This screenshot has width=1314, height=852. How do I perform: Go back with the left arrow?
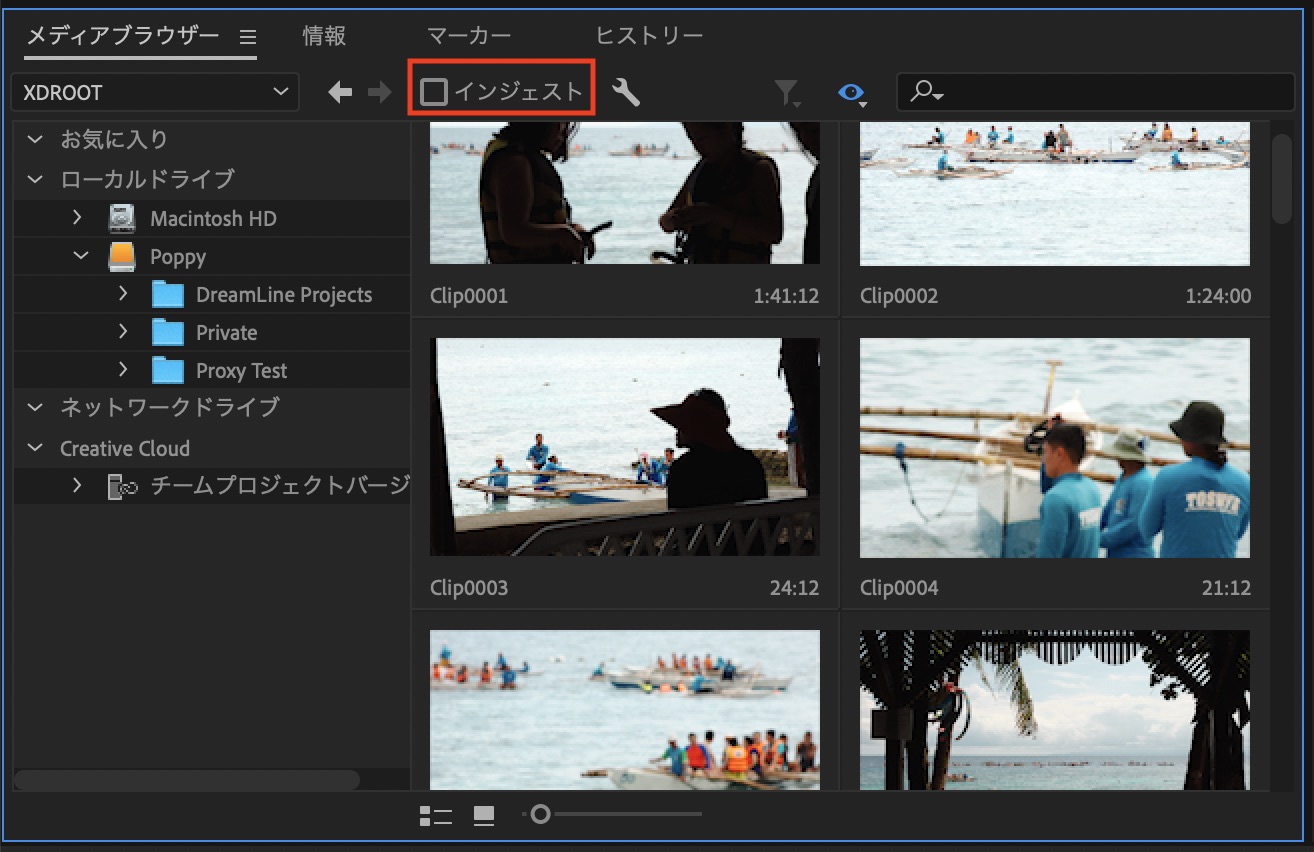(x=341, y=93)
